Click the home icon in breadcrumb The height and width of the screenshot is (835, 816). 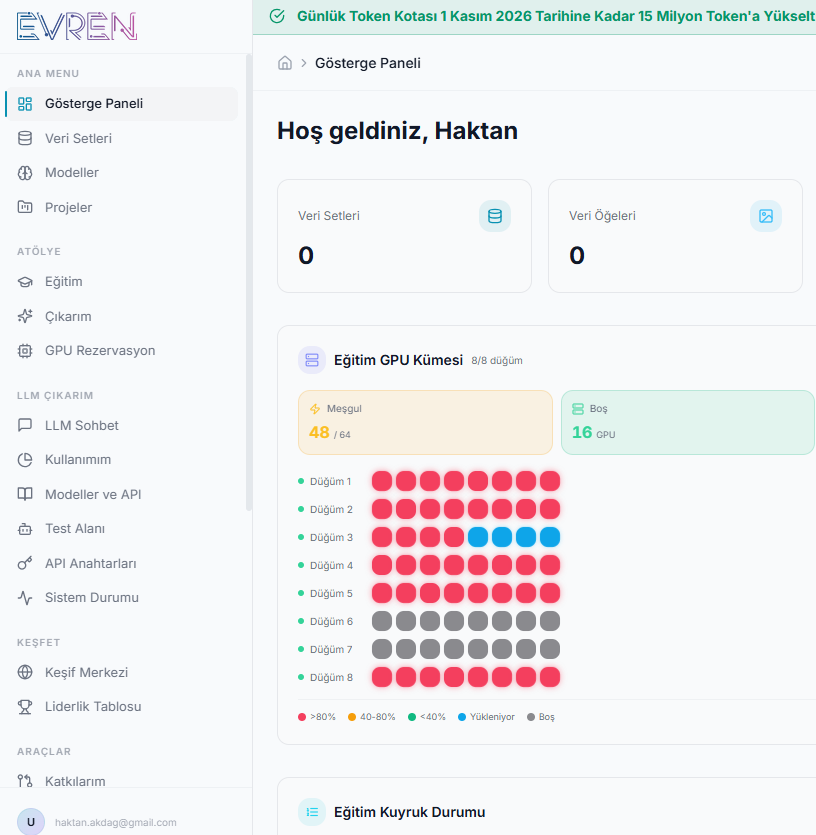[x=285, y=63]
